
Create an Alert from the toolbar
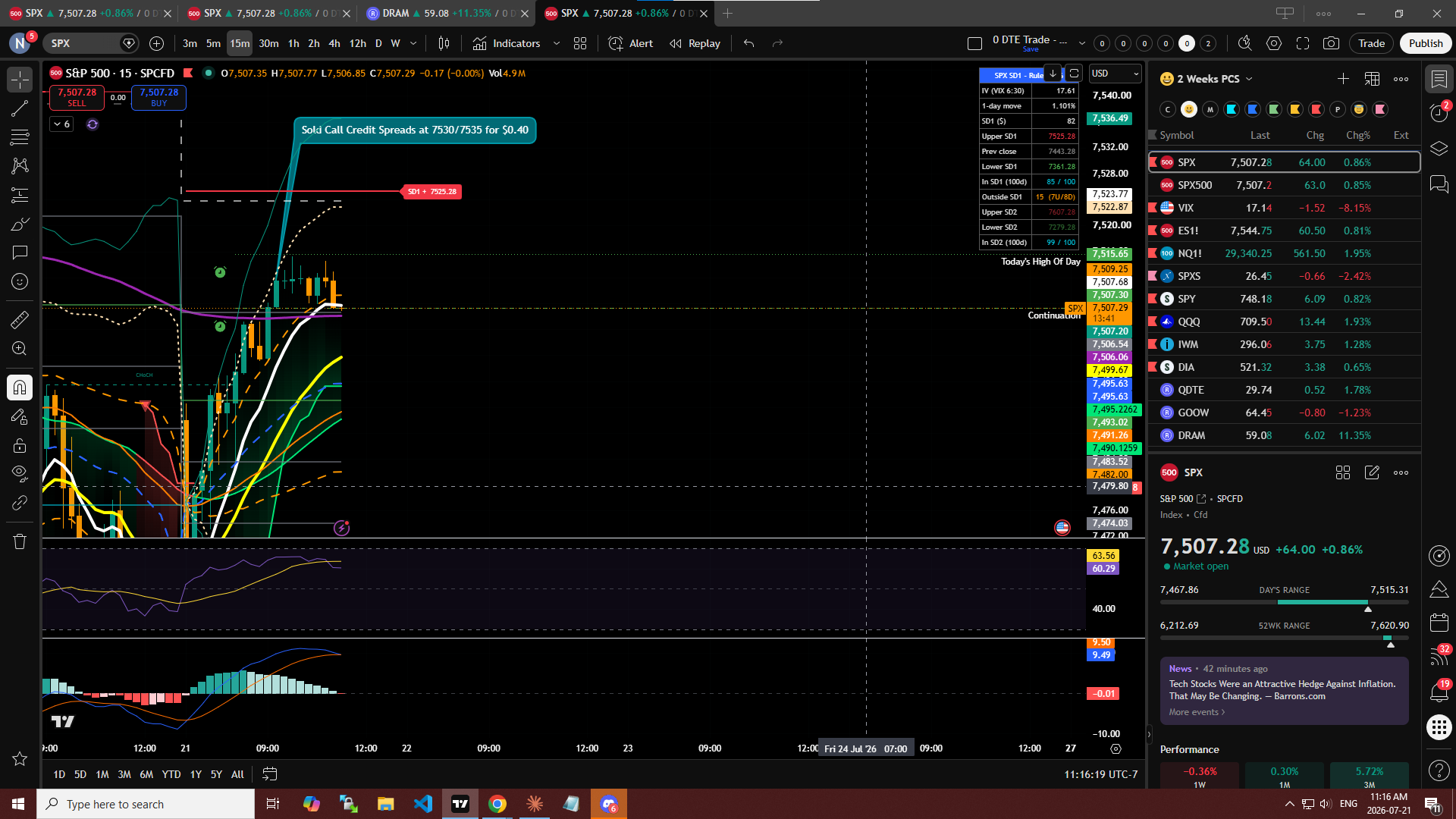click(631, 43)
